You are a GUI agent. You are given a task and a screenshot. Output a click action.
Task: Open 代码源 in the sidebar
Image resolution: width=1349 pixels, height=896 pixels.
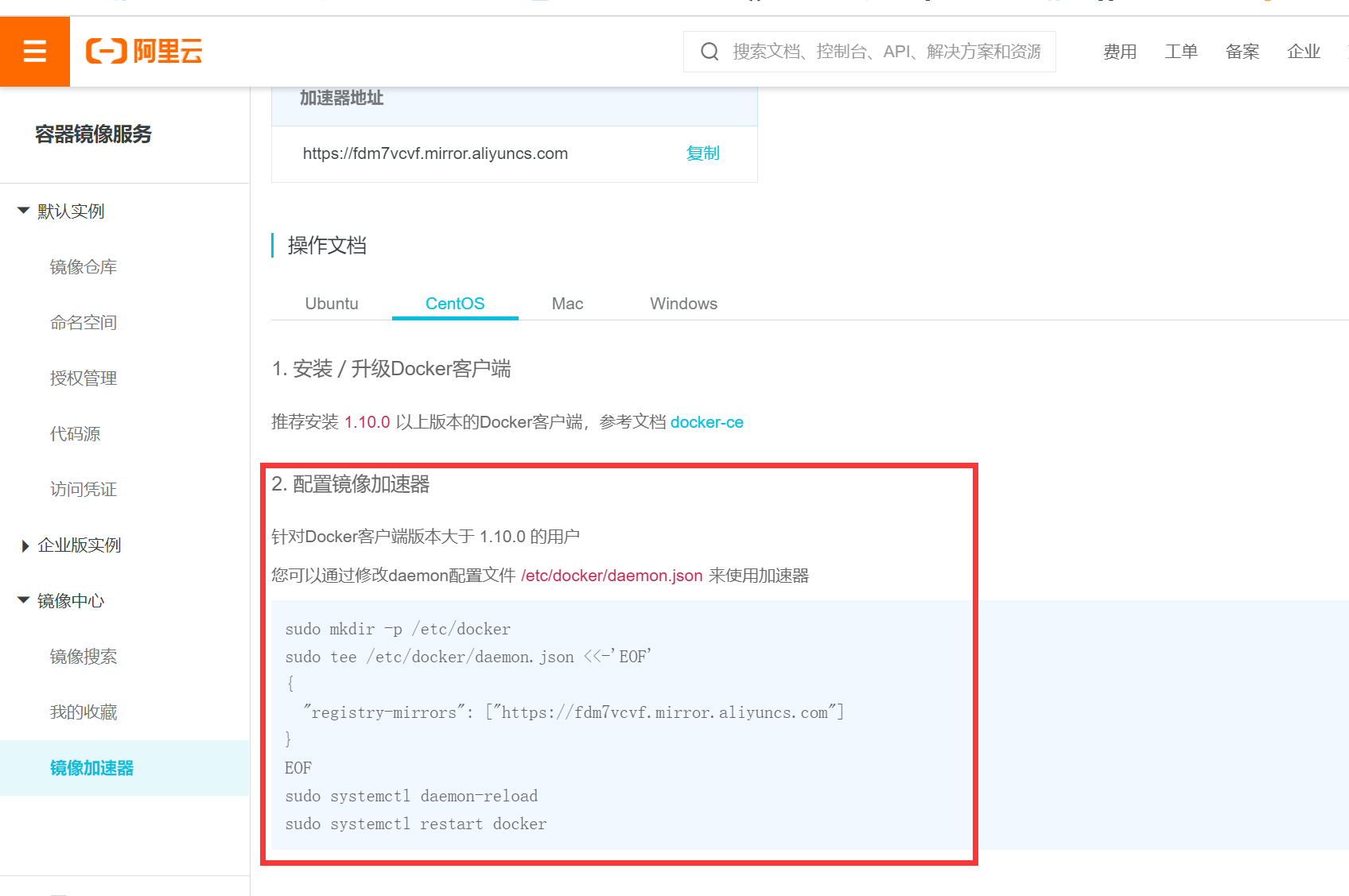coord(76,434)
